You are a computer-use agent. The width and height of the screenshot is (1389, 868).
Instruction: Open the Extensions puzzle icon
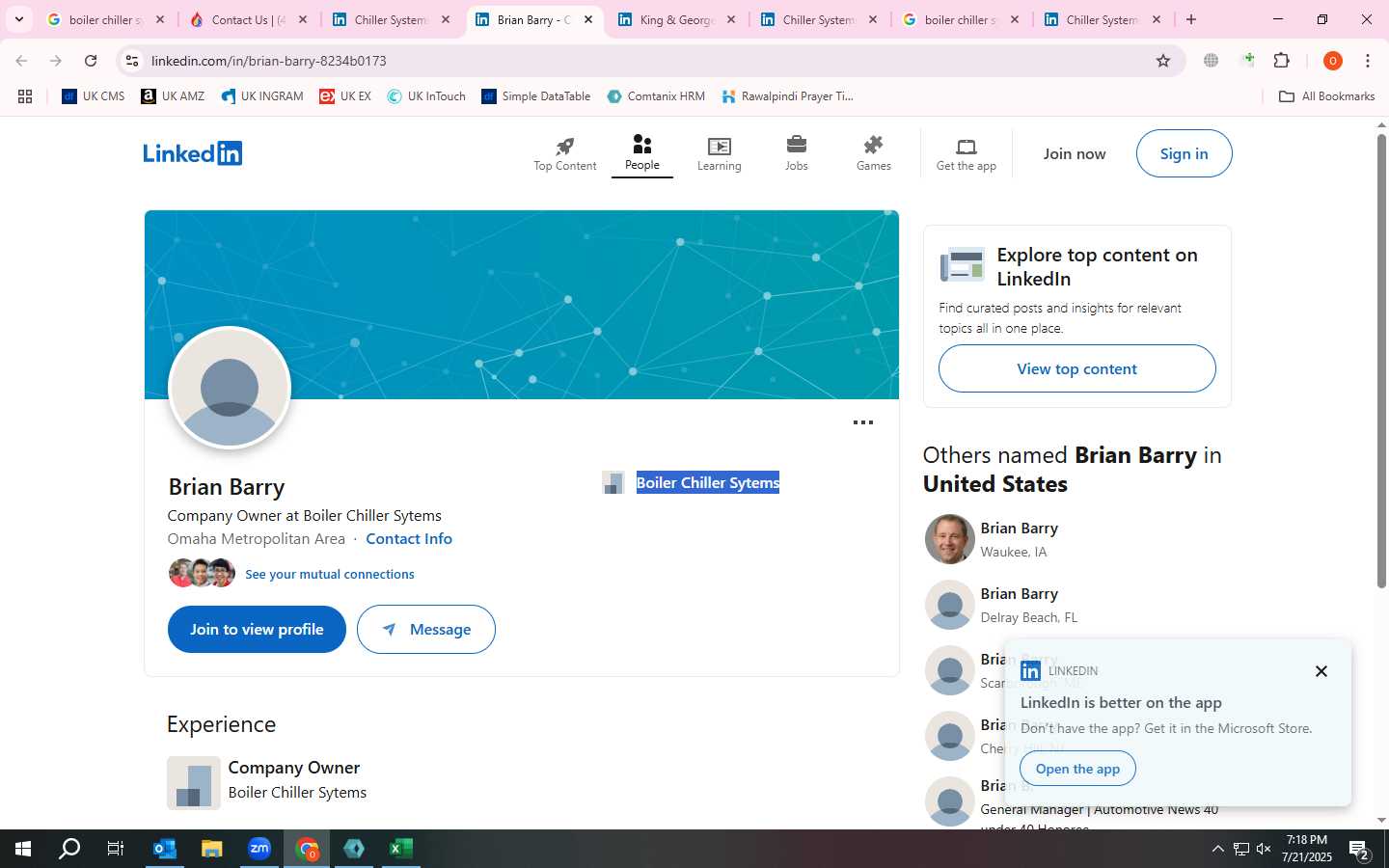tap(1282, 61)
